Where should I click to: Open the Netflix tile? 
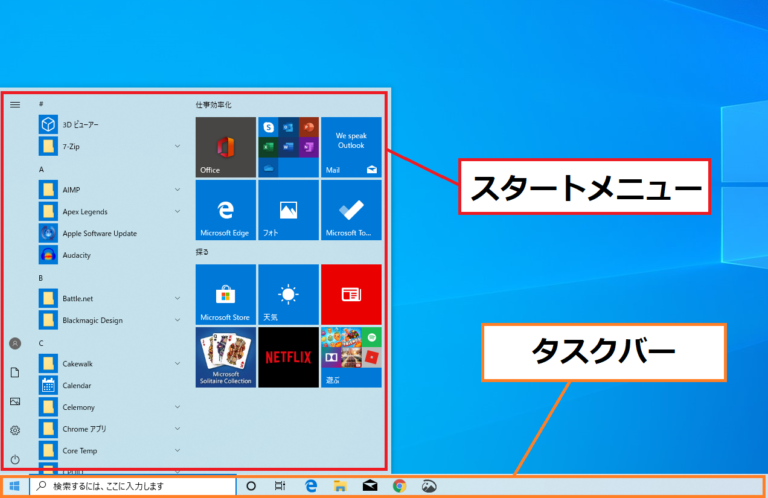tap(288, 357)
